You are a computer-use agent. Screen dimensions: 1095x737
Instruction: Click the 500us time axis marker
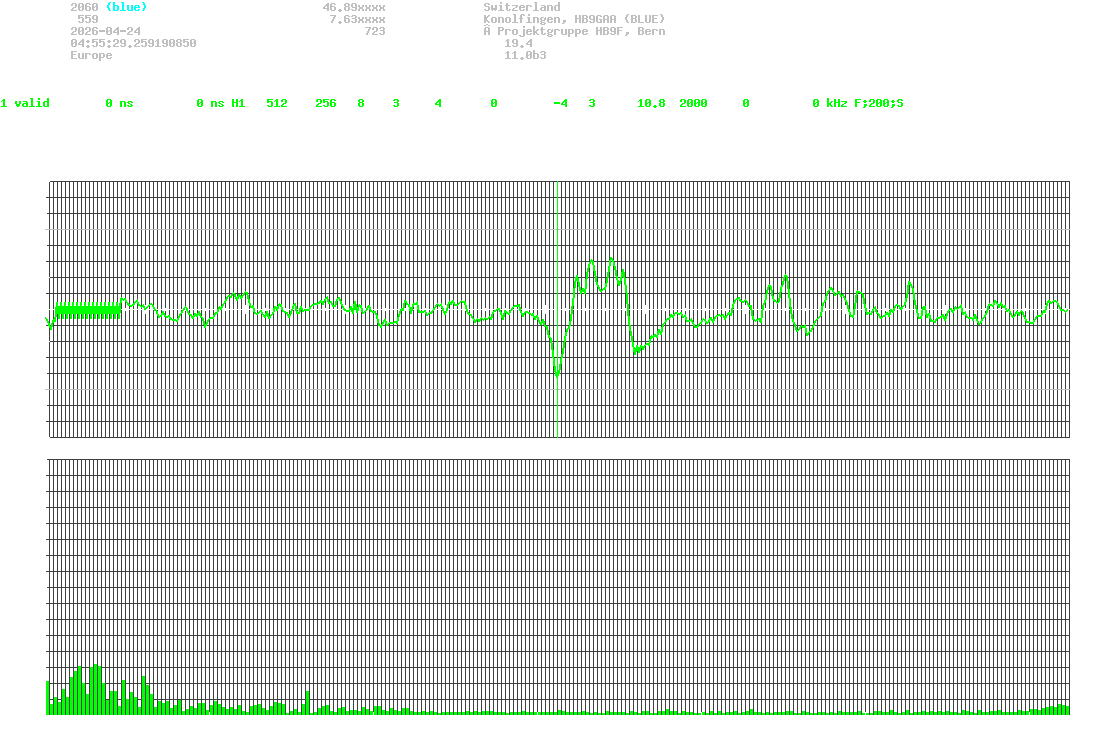tap(557, 451)
